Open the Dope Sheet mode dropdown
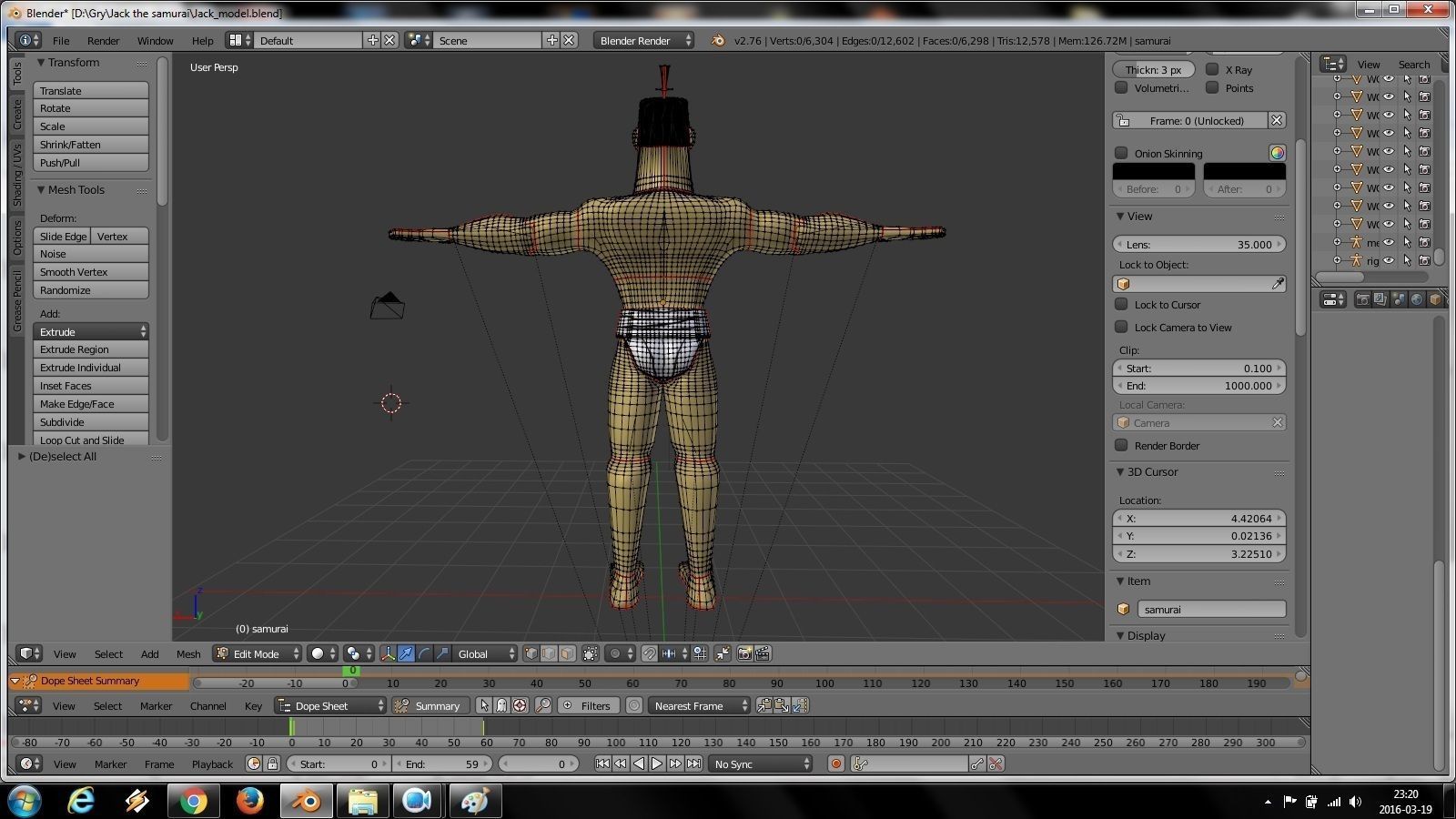The width and height of the screenshot is (1456, 819). [x=331, y=705]
